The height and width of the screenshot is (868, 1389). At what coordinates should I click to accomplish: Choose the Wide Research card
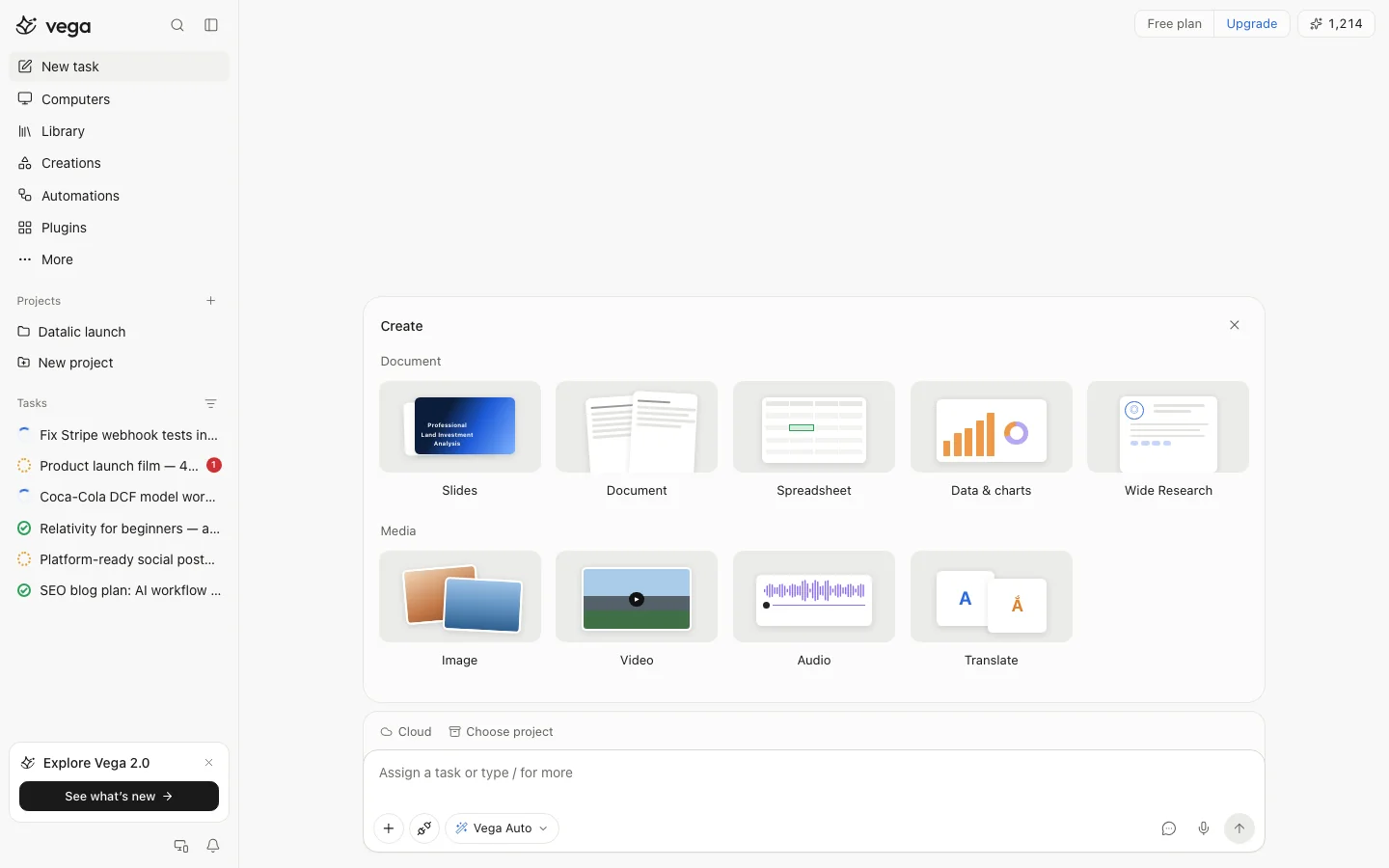coord(1168,440)
